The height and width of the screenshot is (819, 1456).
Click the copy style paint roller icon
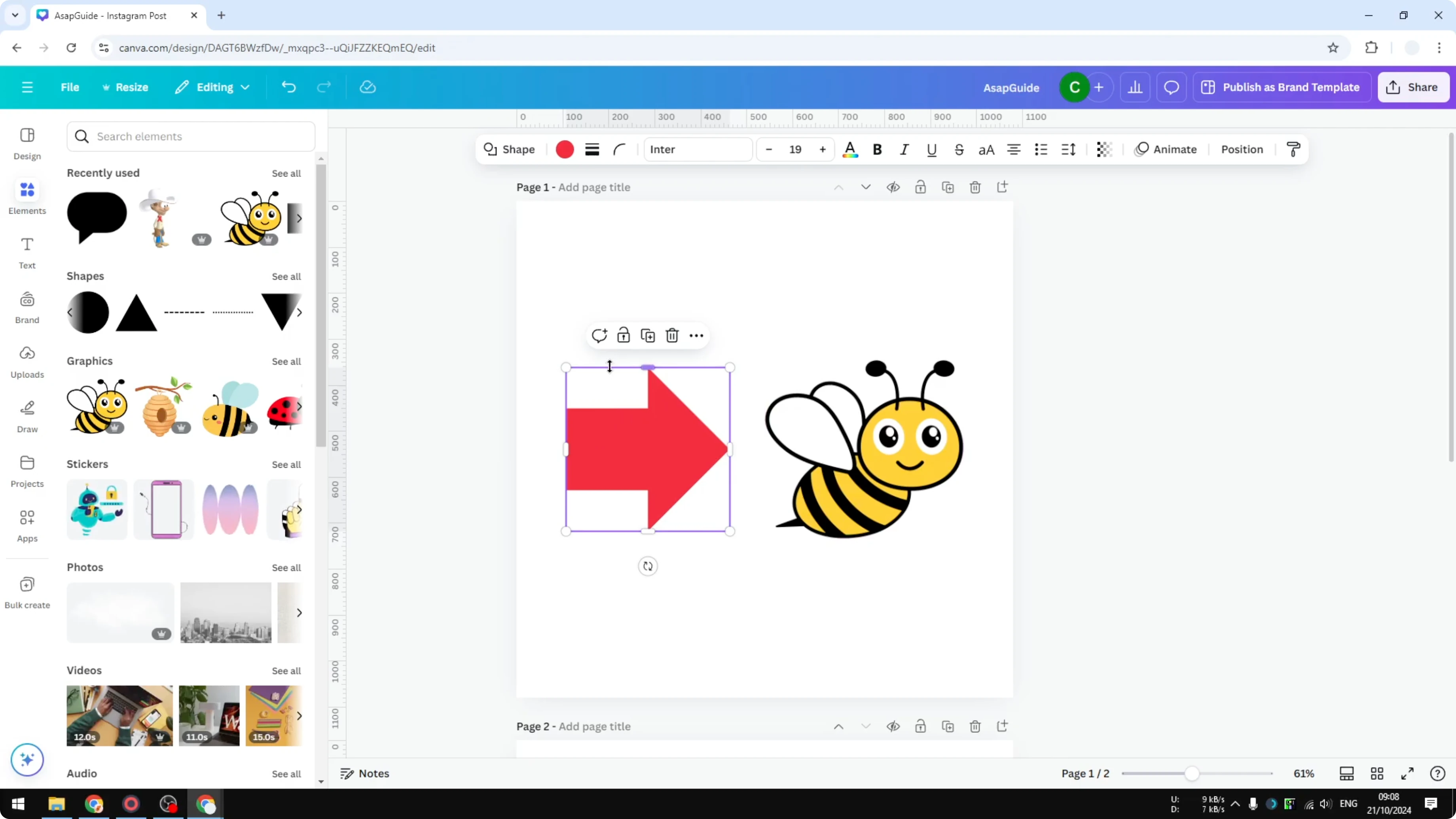click(x=1293, y=149)
